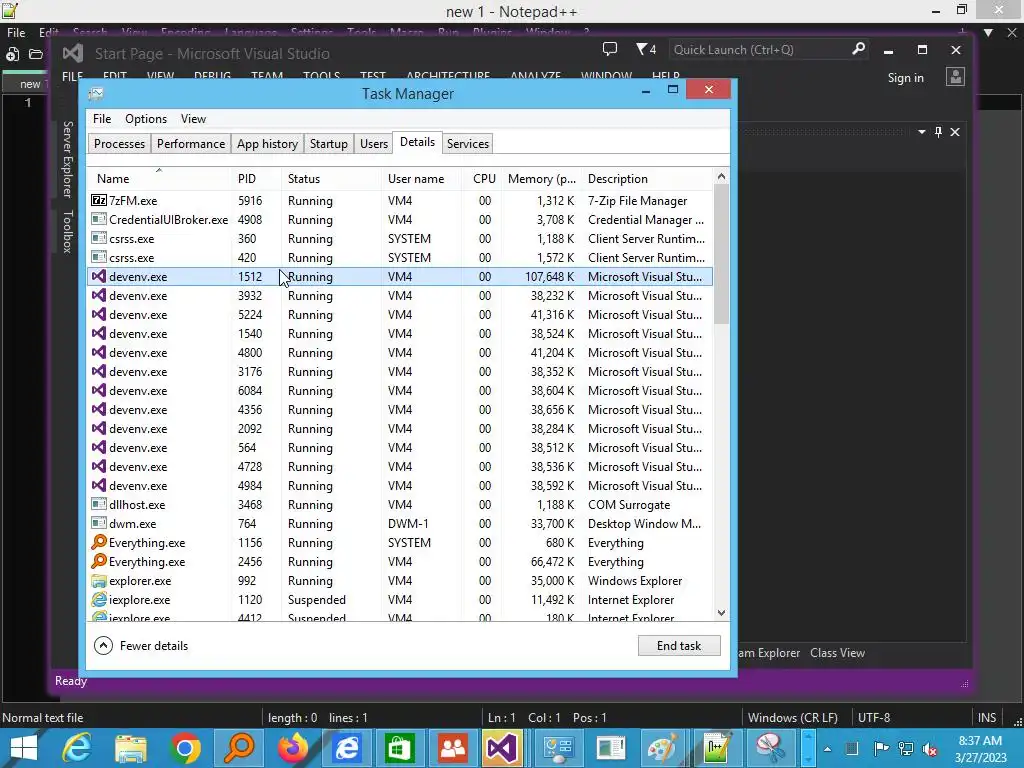Select csrss.exe row with PID 420

pos(400,258)
